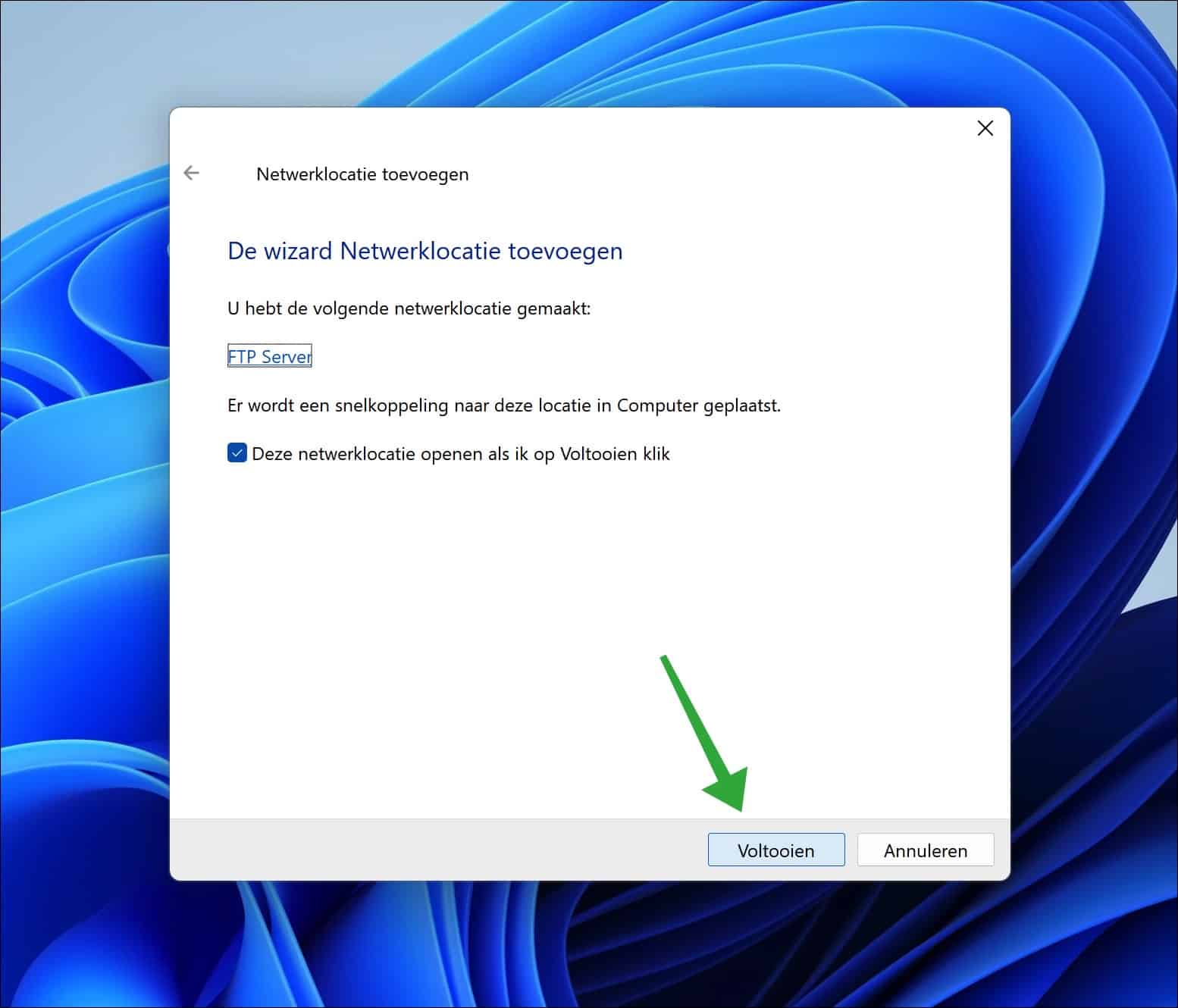Click the Annuleren button
The image size is (1178, 1008).
tap(925, 850)
